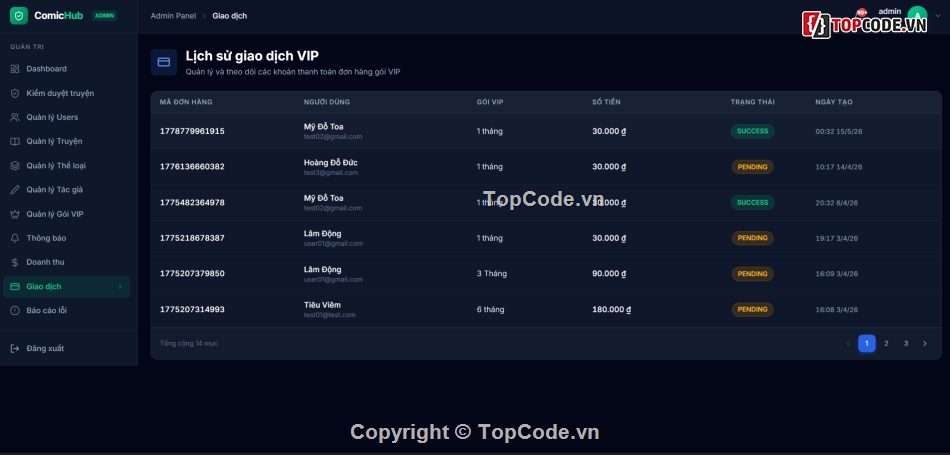Click SUCCESS badge for order 1778779961915

[x=752, y=131]
